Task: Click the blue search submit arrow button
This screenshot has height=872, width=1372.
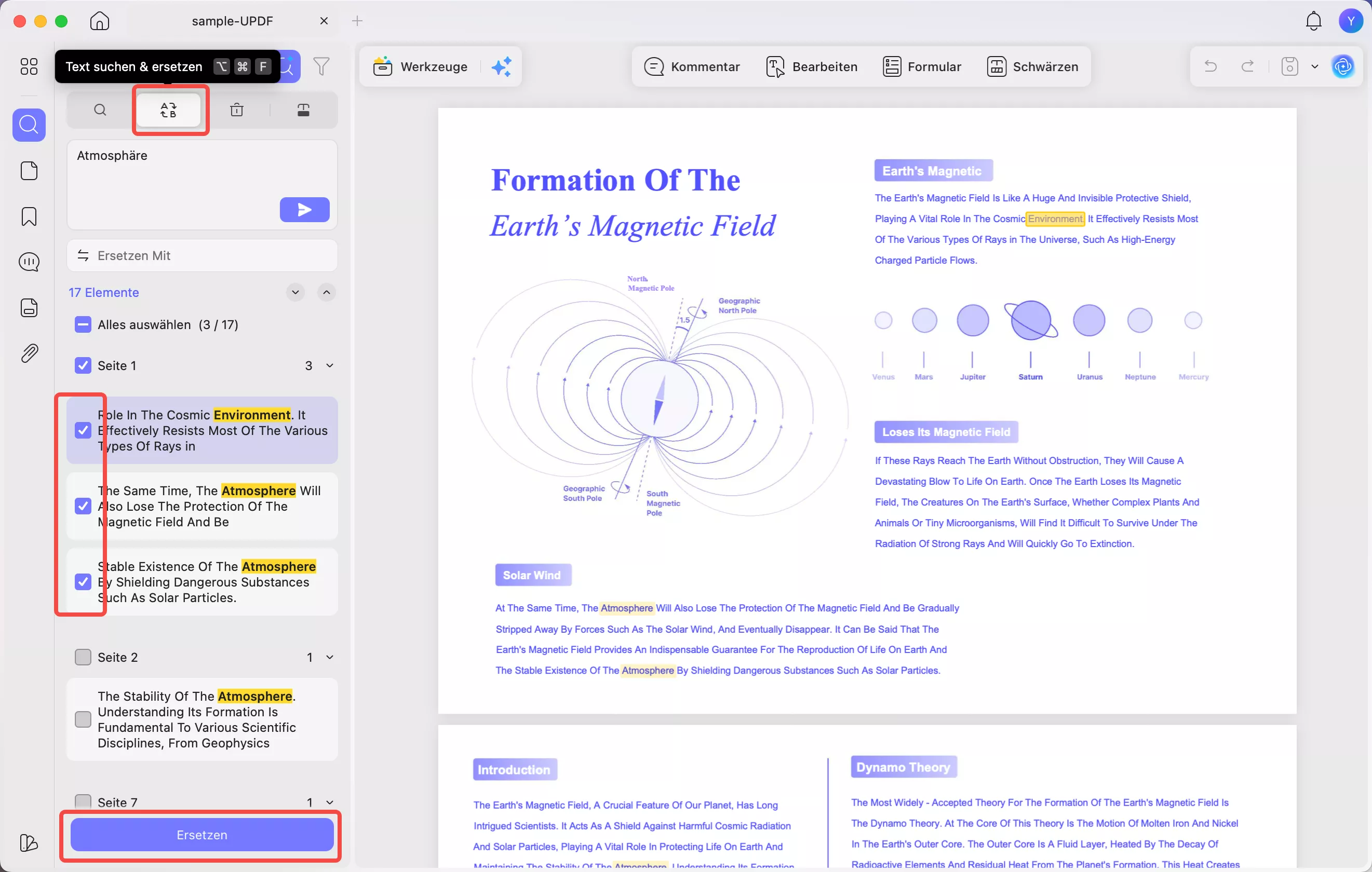Action: pos(304,210)
